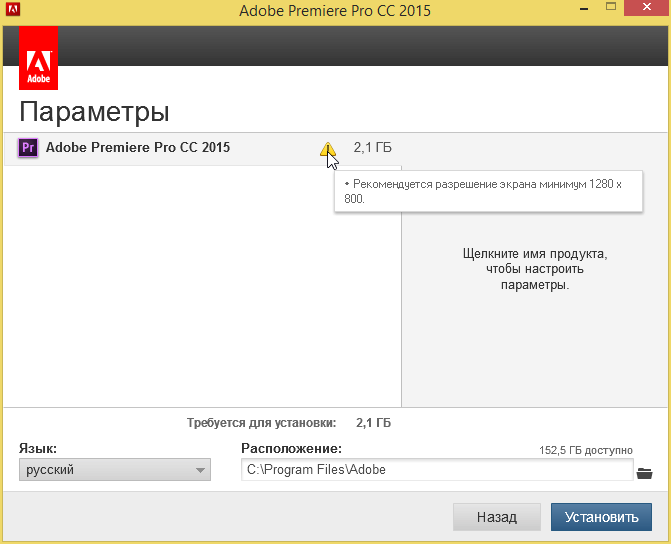
Task: Click the Premiere Pro Pr product icon
Action: (x=28, y=148)
